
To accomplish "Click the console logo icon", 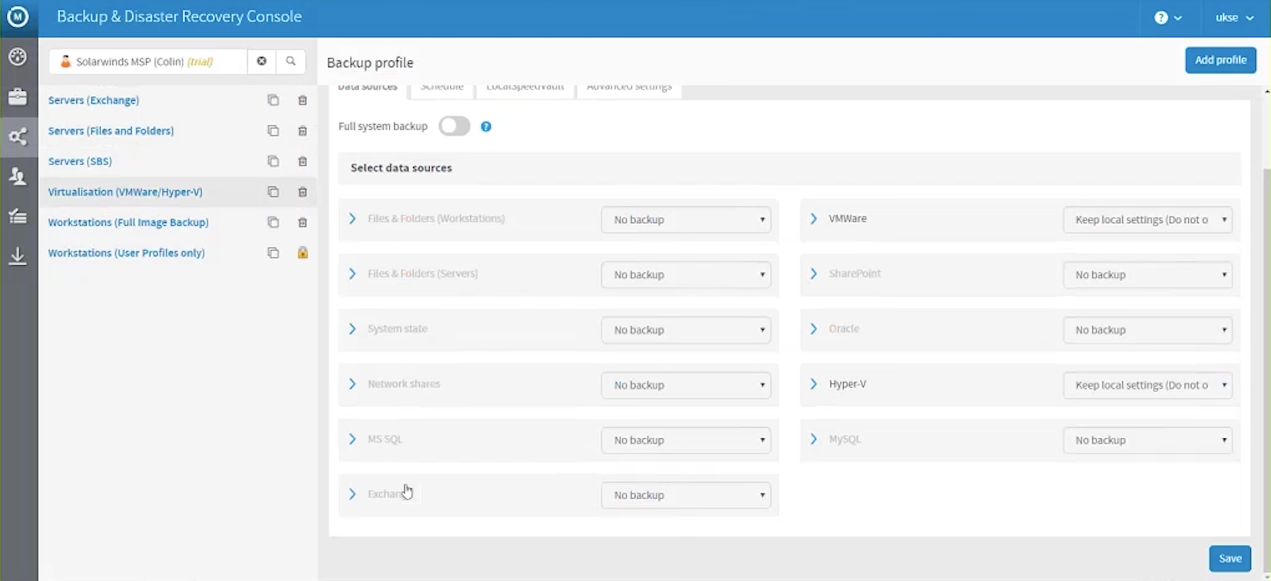I will point(17,17).
